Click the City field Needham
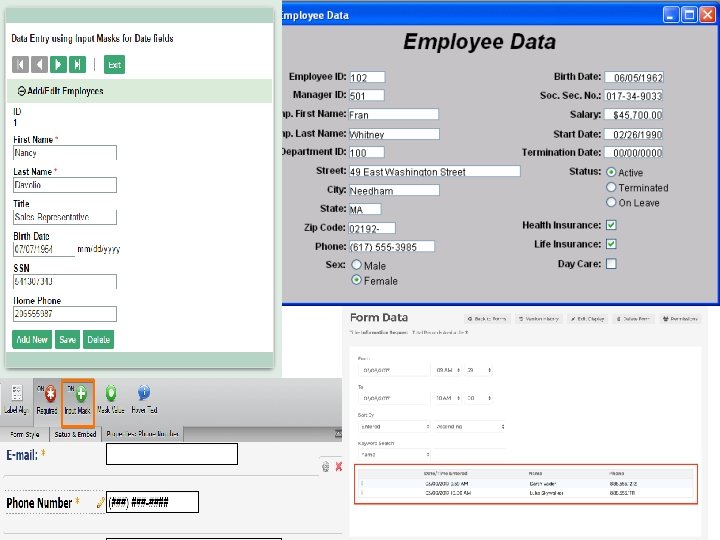Screen dimensions: 720x540 394,190
